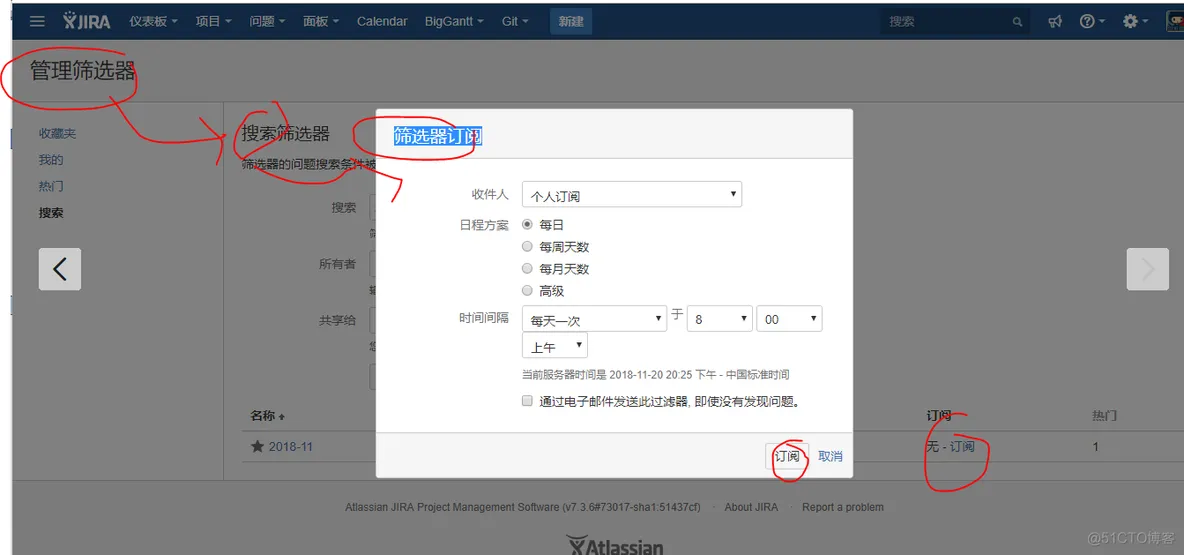The height and width of the screenshot is (555, 1184).
Task: Click the search magnifier icon
Action: tap(1017, 22)
